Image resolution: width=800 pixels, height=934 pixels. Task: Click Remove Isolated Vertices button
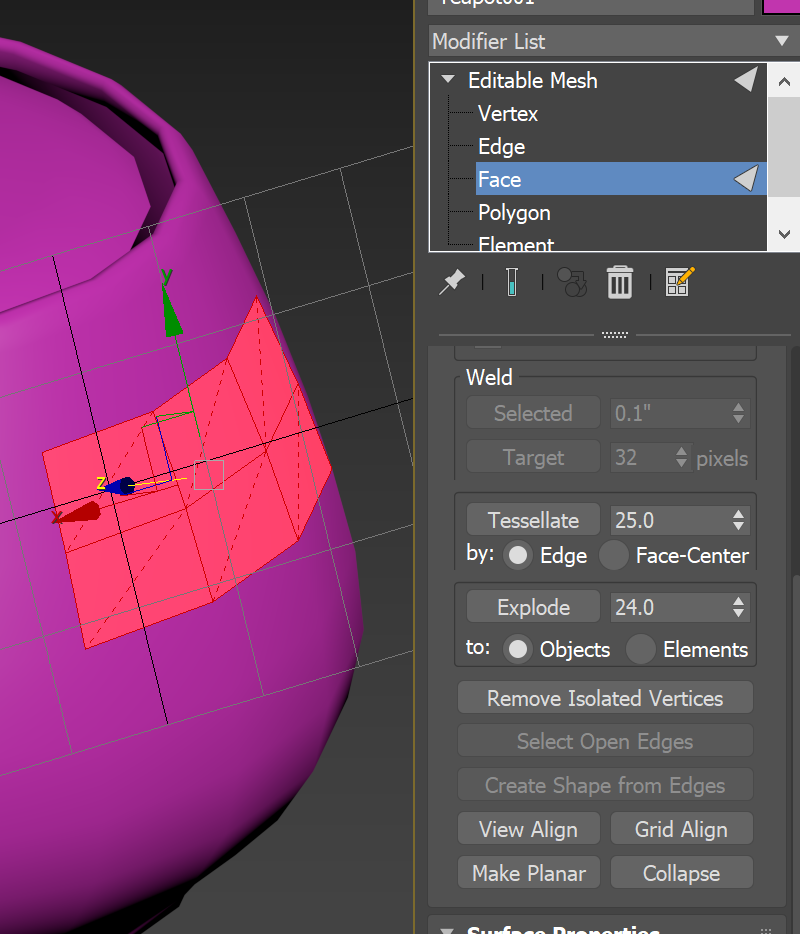click(x=605, y=698)
